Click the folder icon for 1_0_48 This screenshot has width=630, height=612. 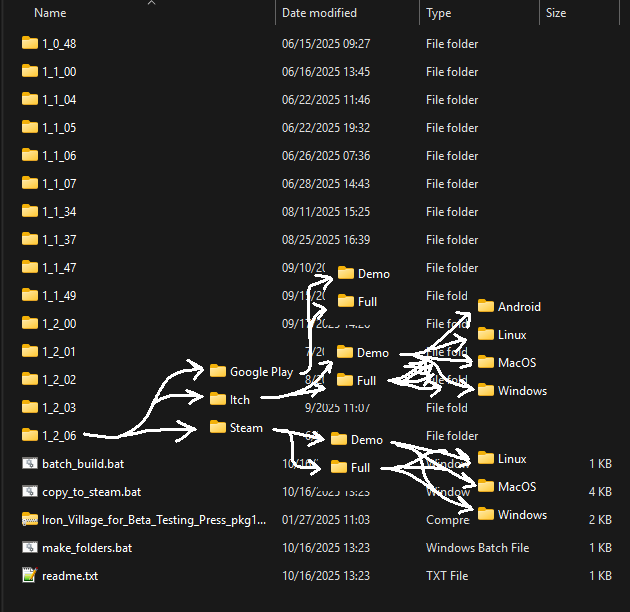pos(30,43)
